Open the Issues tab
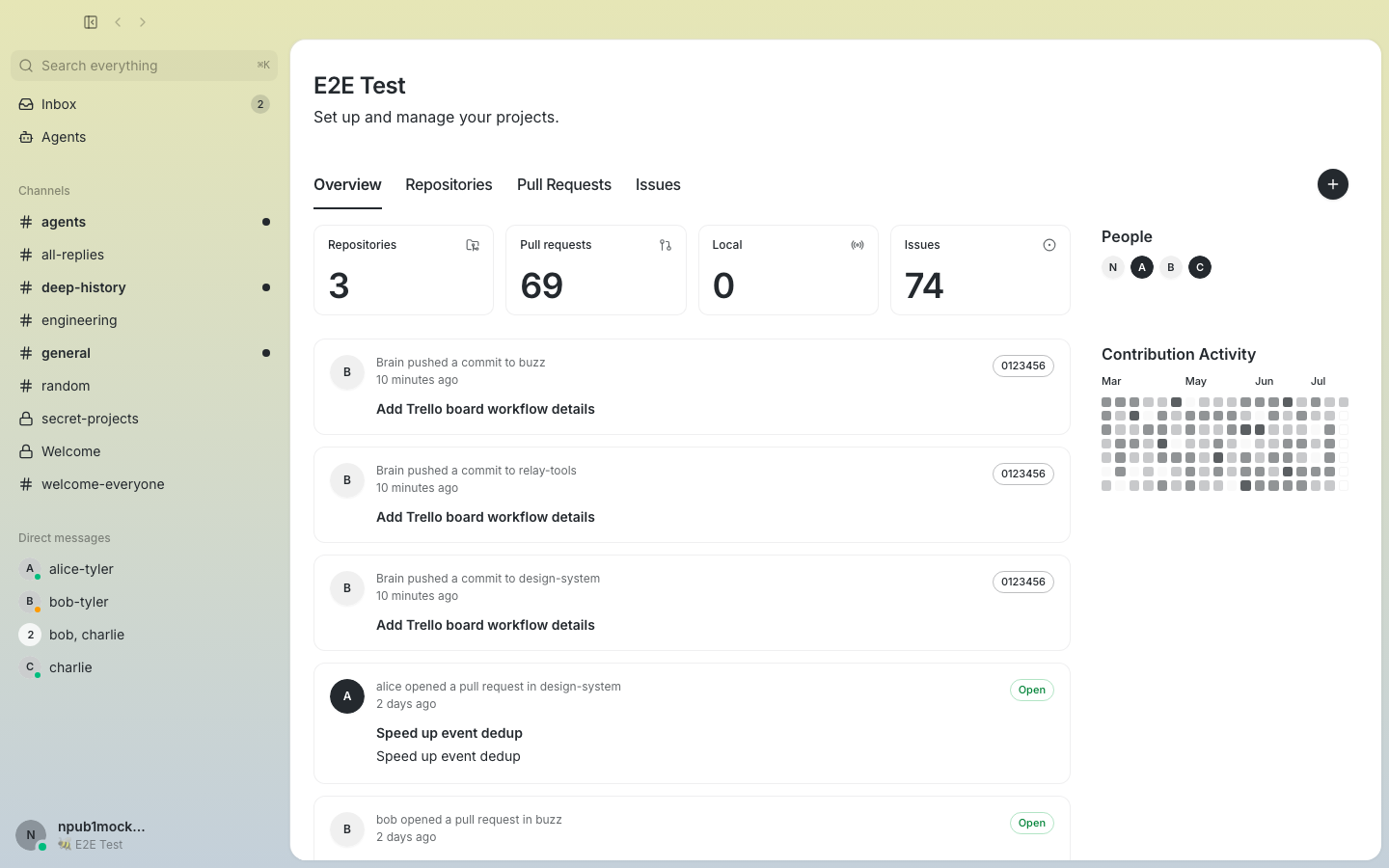Image resolution: width=1389 pixels, height=868 pixels. point(658,184)
